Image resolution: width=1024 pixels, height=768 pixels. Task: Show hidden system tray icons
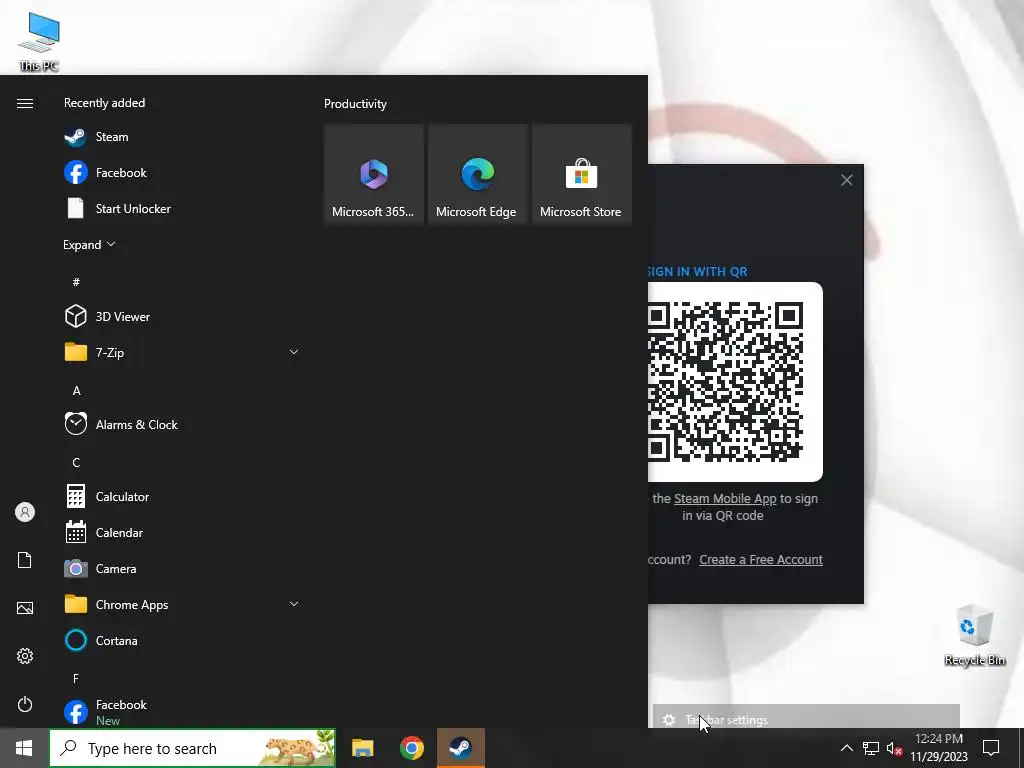846,748
